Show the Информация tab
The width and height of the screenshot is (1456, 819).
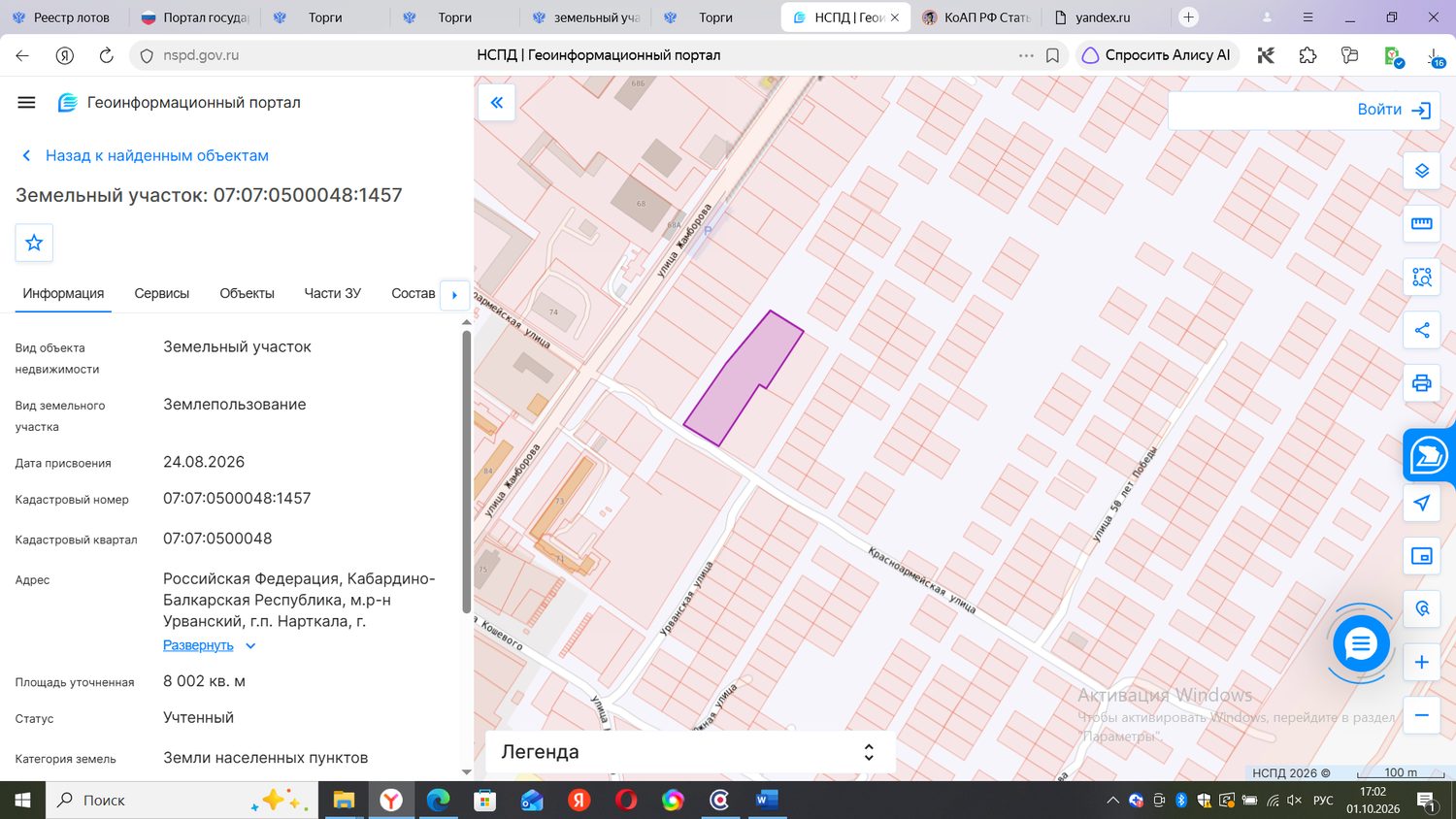coord(63,293)
